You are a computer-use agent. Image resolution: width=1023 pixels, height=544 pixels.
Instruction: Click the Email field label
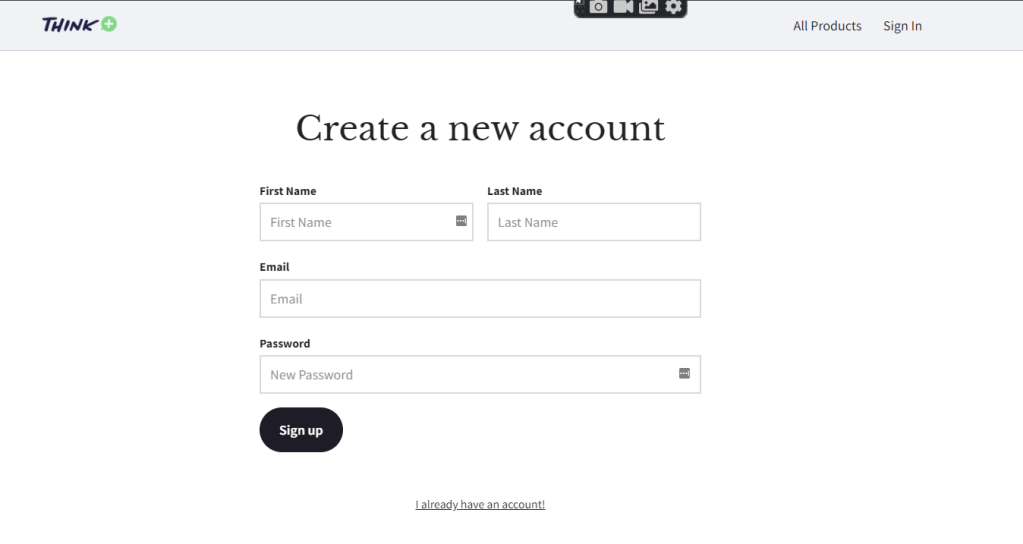[274, 267]
